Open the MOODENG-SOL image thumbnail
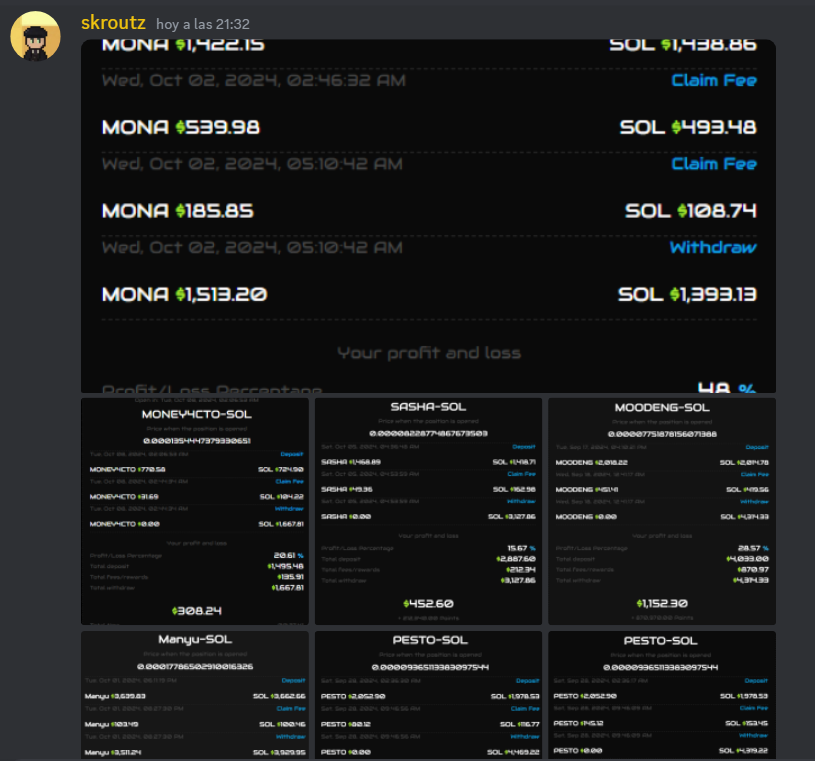 (x=662, y=511)
